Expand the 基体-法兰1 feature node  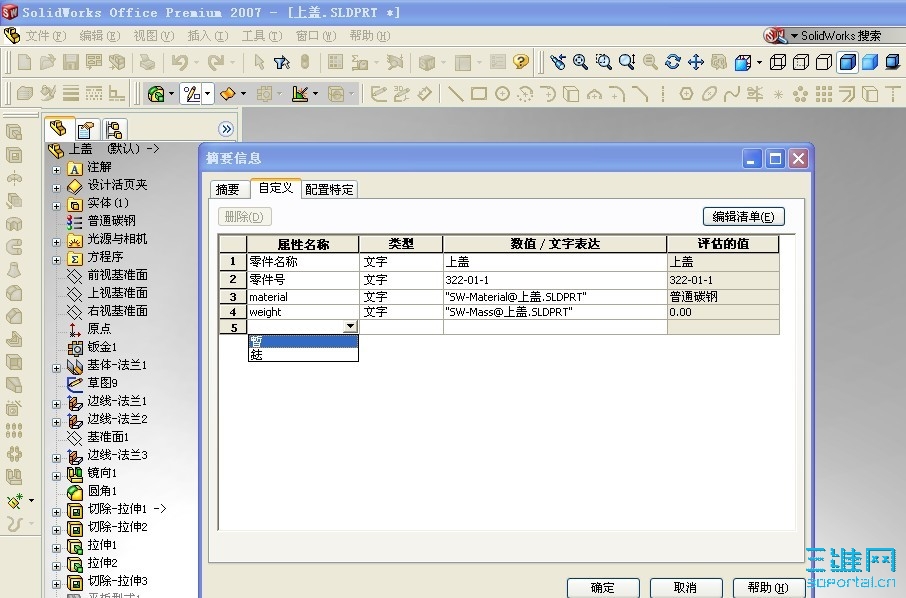pyautogui.click(x=56, y=368)
